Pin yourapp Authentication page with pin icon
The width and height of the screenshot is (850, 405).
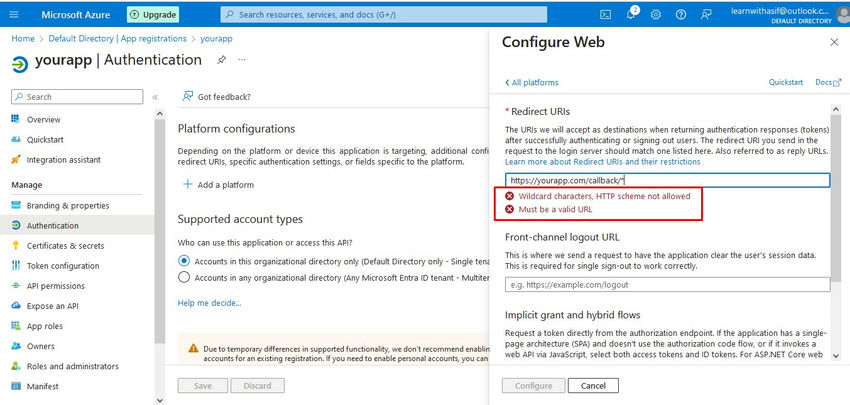click(221, 60)
